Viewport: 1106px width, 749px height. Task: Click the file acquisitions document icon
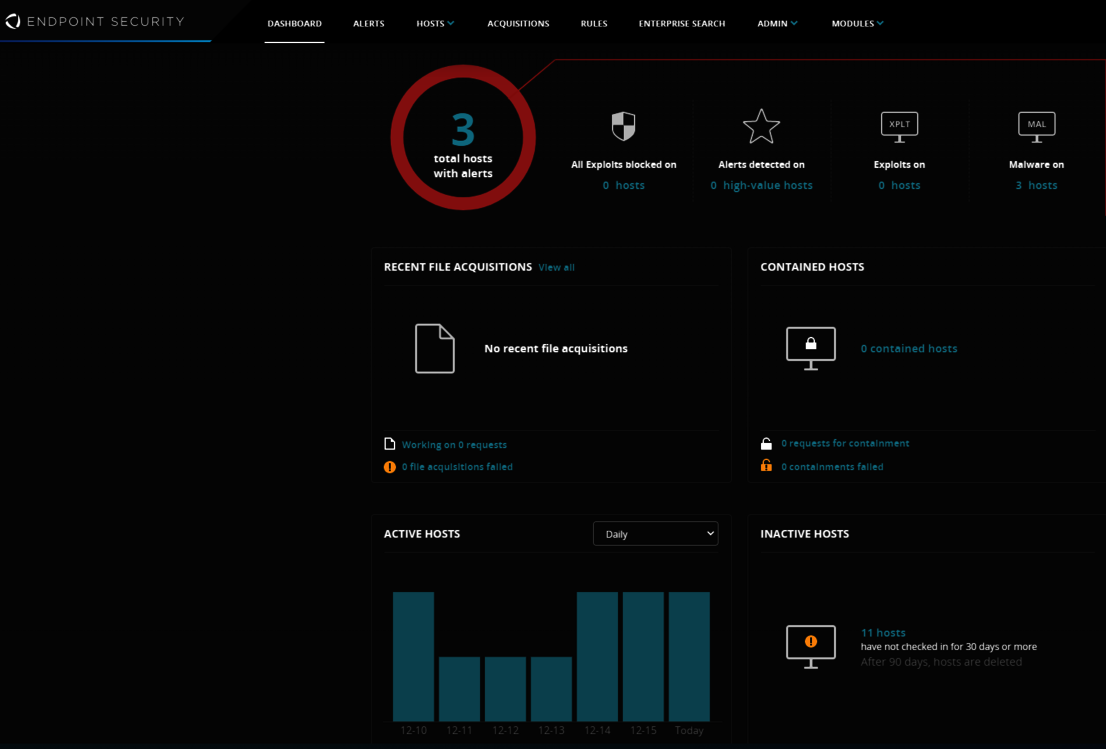click(x=434, y=348)
